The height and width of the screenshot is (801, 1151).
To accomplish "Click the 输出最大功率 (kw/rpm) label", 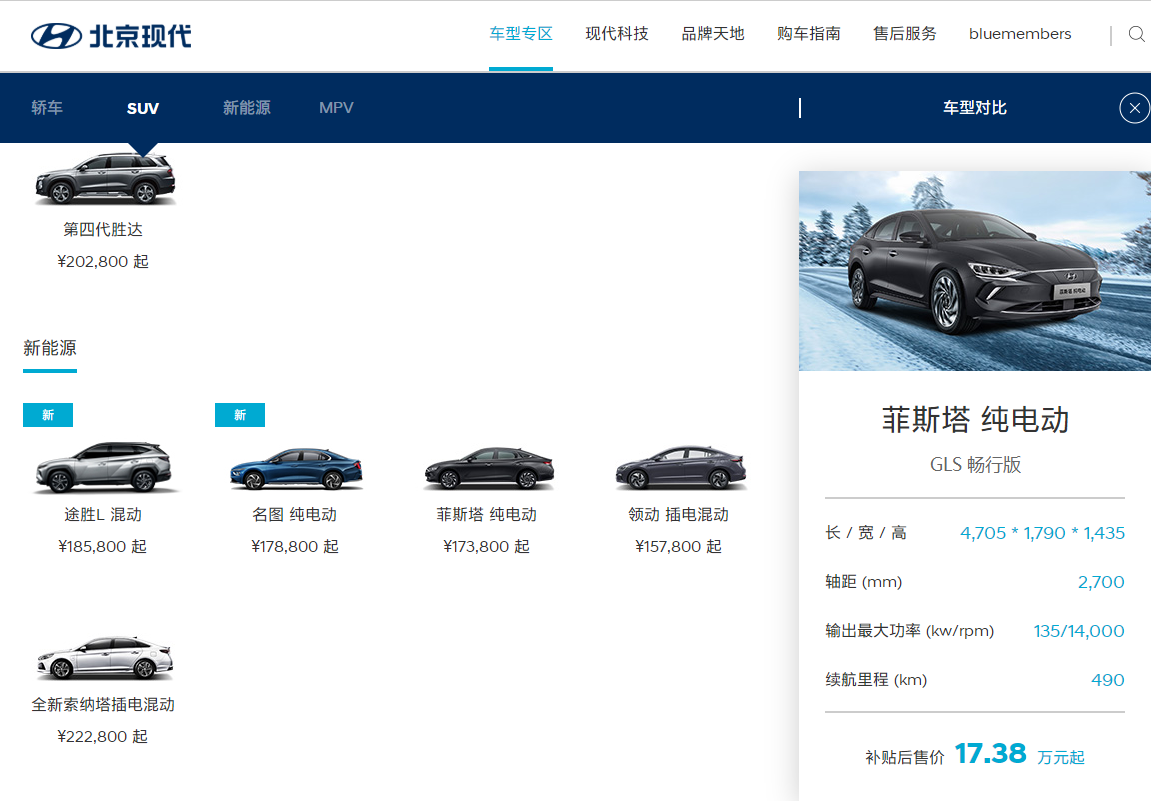I will (x=909, y=631).
